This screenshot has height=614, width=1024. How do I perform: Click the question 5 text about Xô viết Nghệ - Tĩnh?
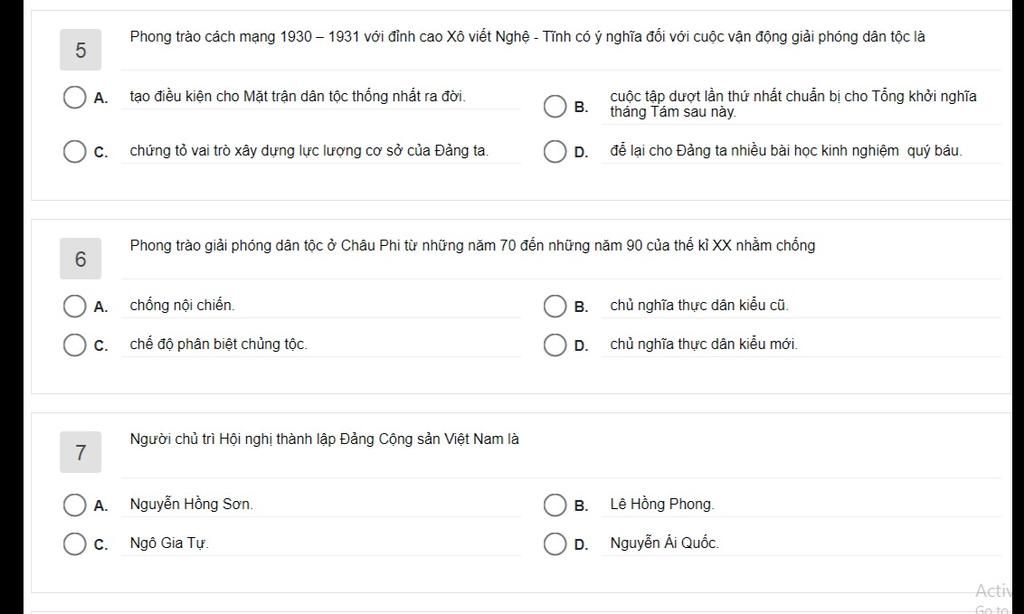point(527,37)
